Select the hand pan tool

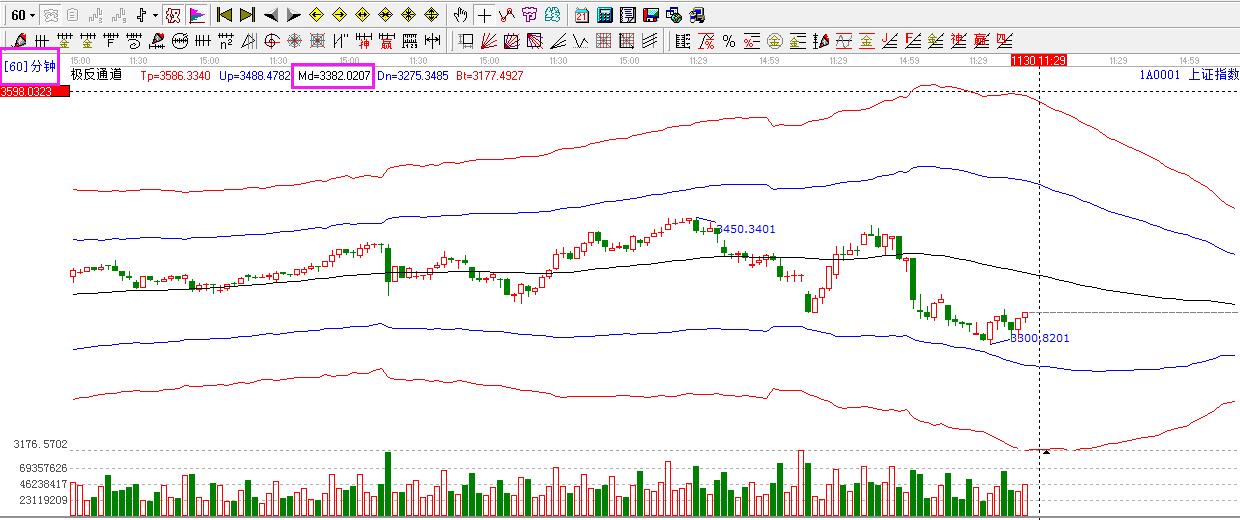[460, 15]
